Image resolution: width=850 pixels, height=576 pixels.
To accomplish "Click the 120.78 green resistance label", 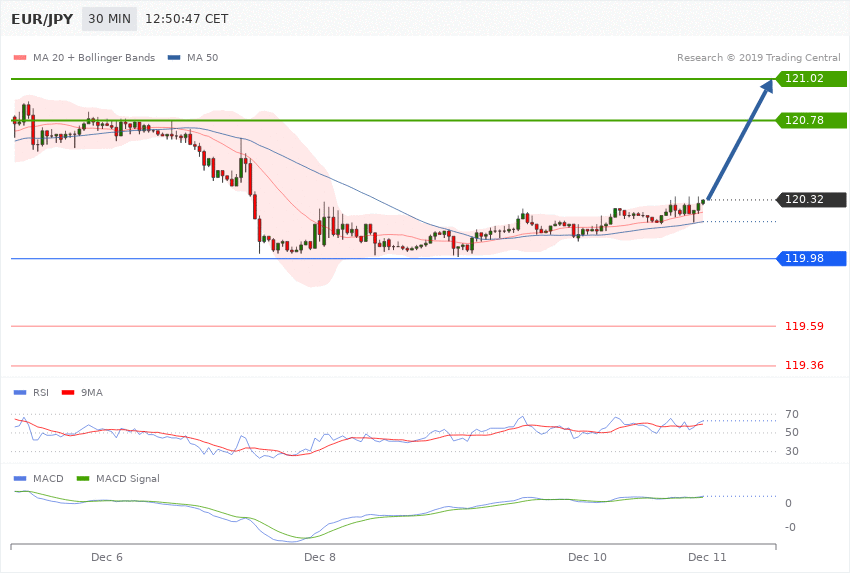I will tap(812, 120).
